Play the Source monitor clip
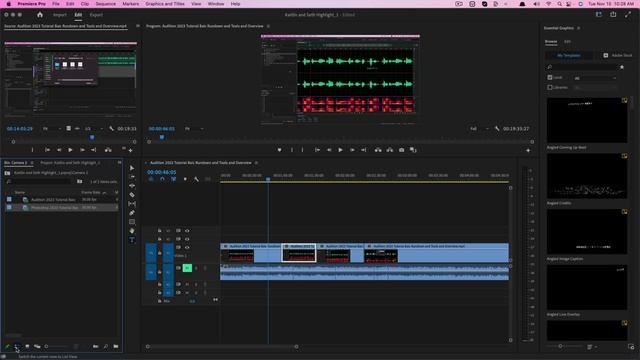Viewport: 640px width, 360px height. click(x=70, y=150)
